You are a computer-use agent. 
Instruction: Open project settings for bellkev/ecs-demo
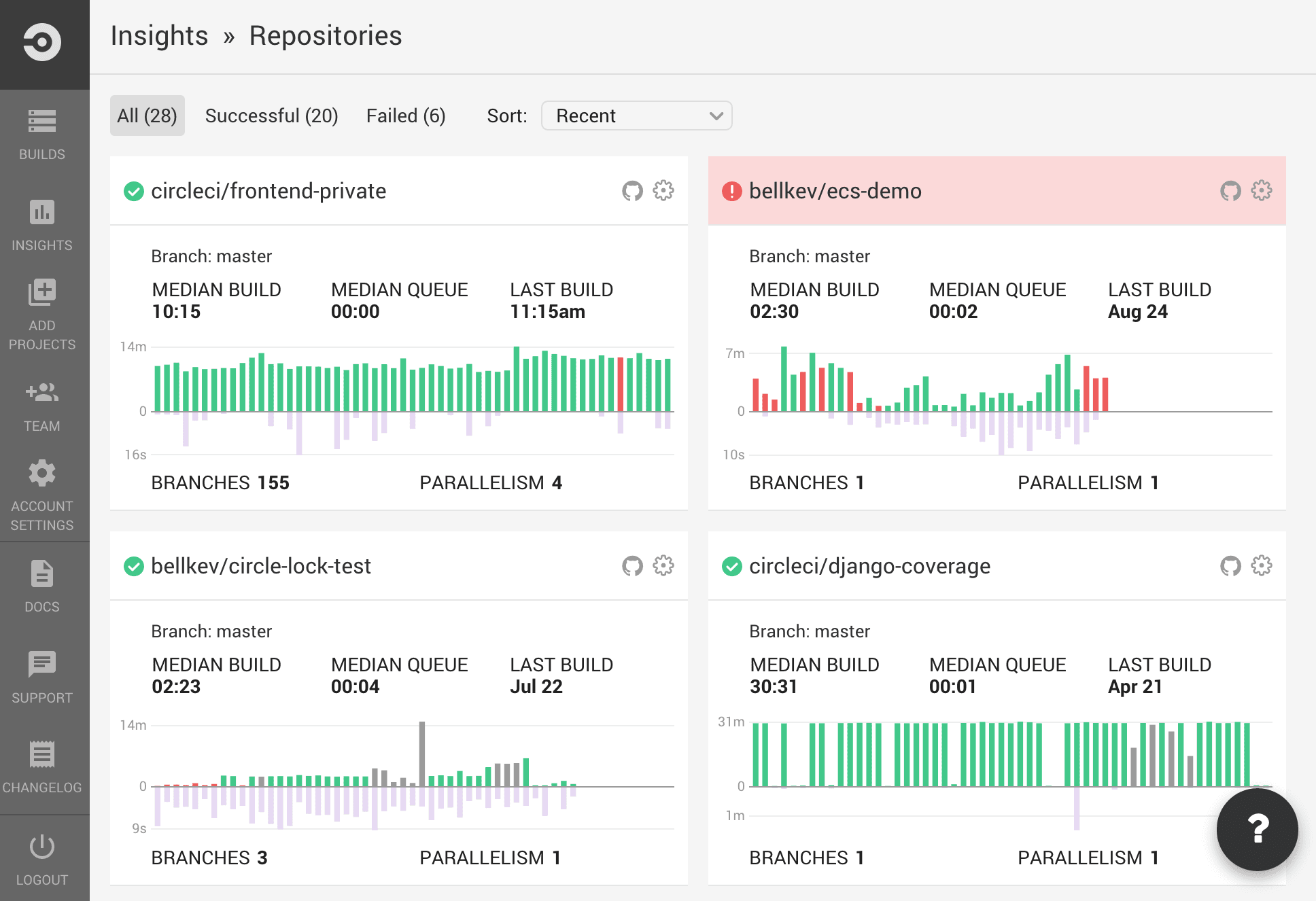[x=1262, y=191]
